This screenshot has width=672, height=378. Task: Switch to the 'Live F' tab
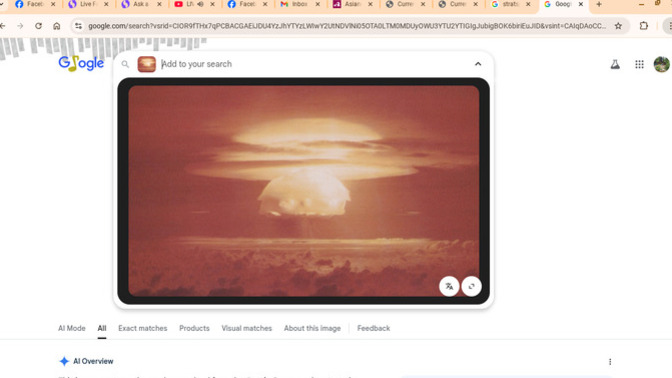[x=88, y=4]
